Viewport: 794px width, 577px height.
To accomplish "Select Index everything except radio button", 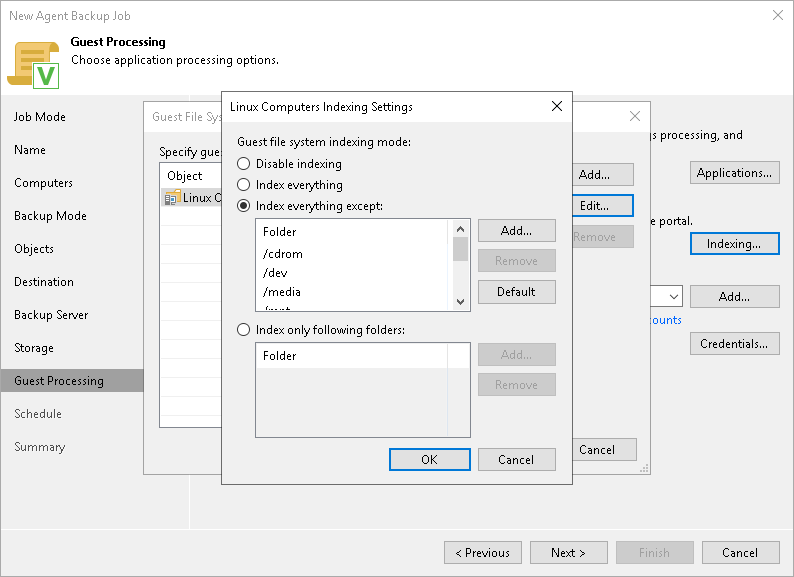I will pos(244,206).
